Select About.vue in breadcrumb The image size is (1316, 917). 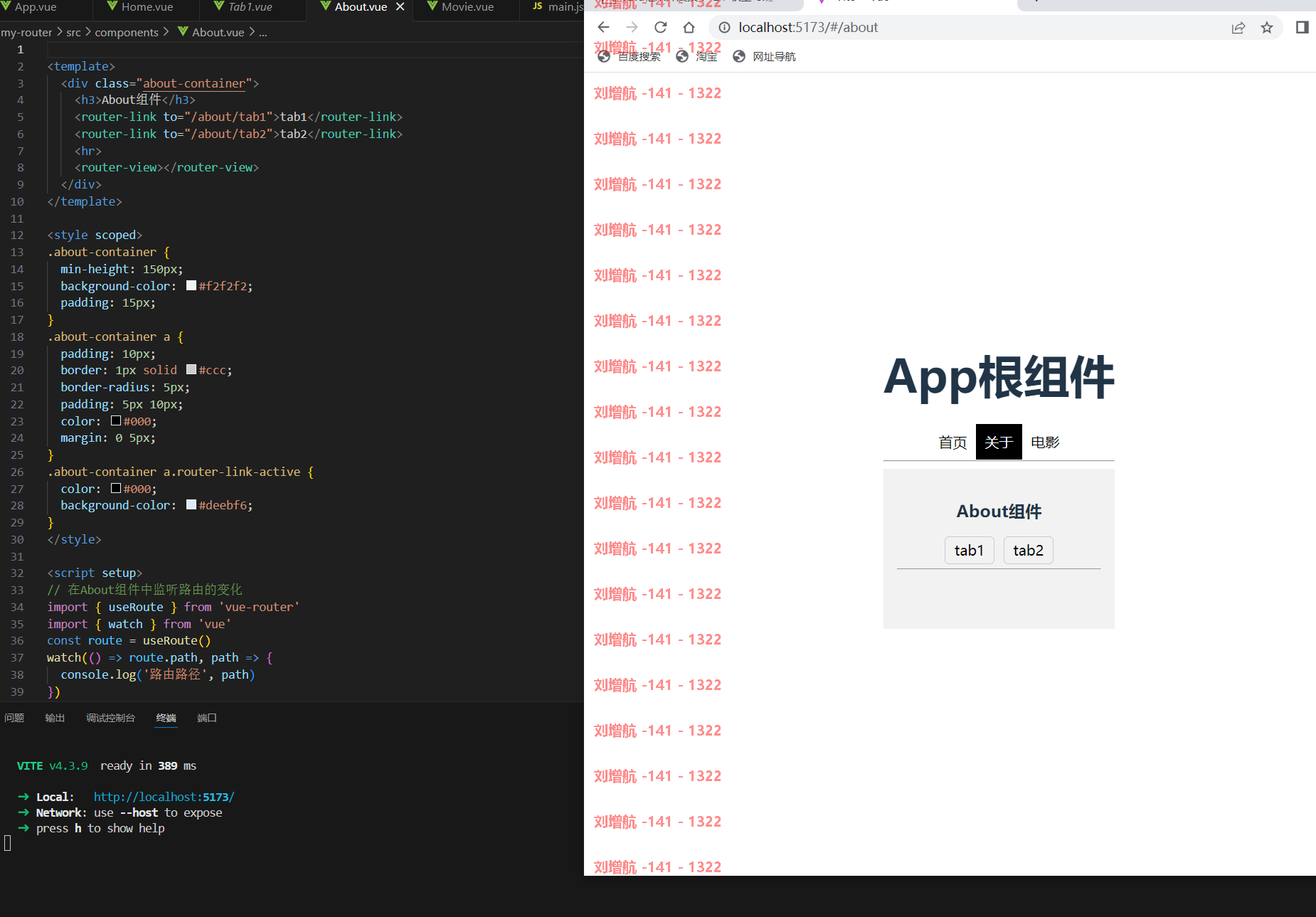(218, 32)
